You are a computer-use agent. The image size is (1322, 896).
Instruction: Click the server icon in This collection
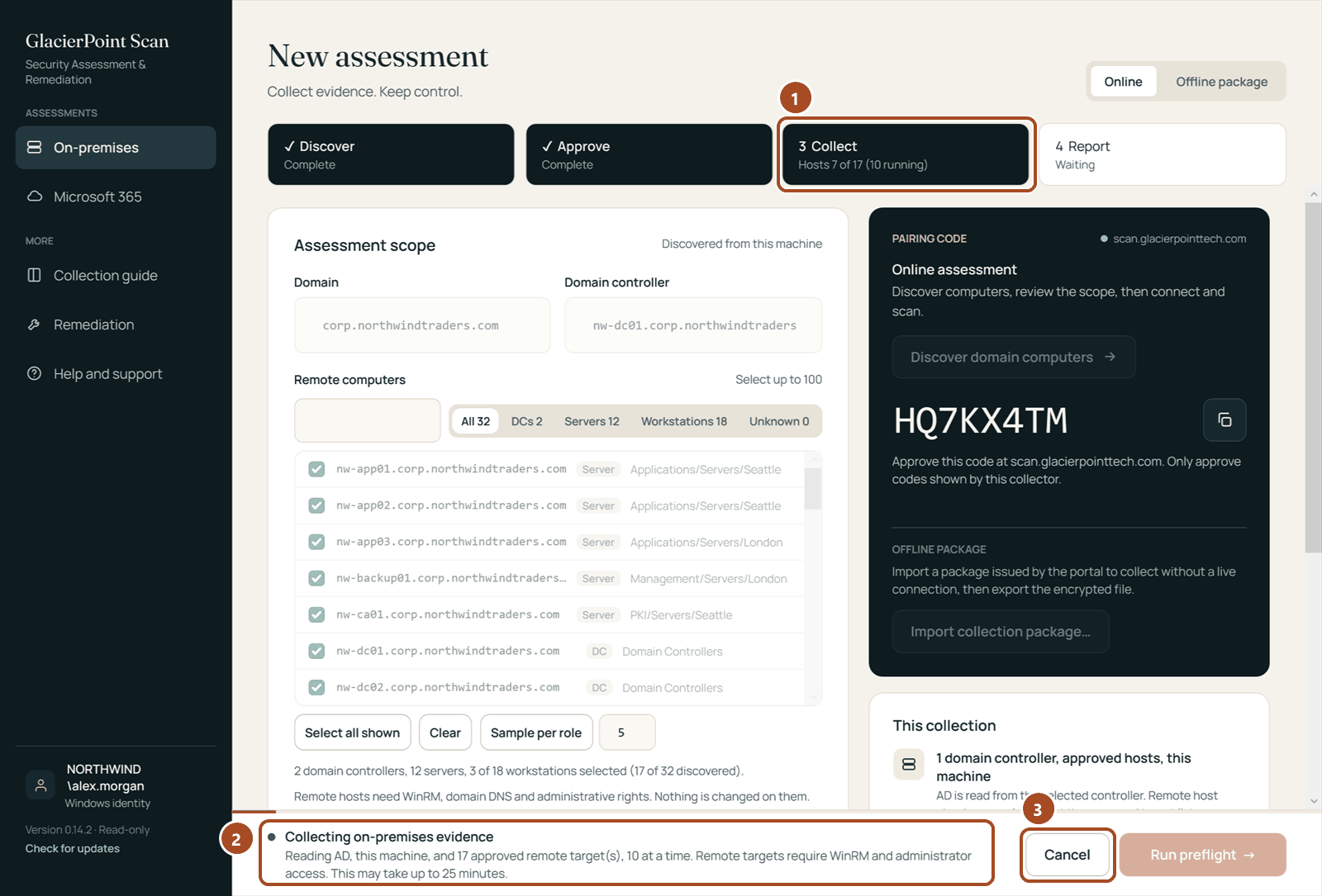(909, 764)
